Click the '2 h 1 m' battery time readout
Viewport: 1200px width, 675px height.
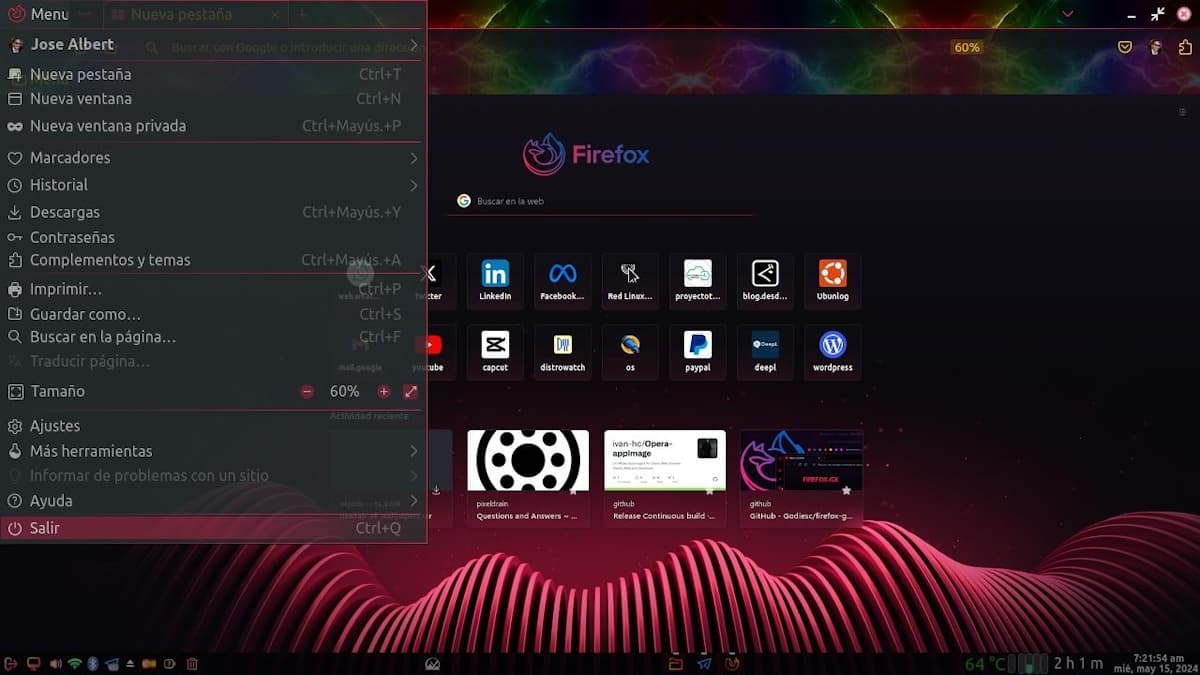click(x=1078, y=663)
